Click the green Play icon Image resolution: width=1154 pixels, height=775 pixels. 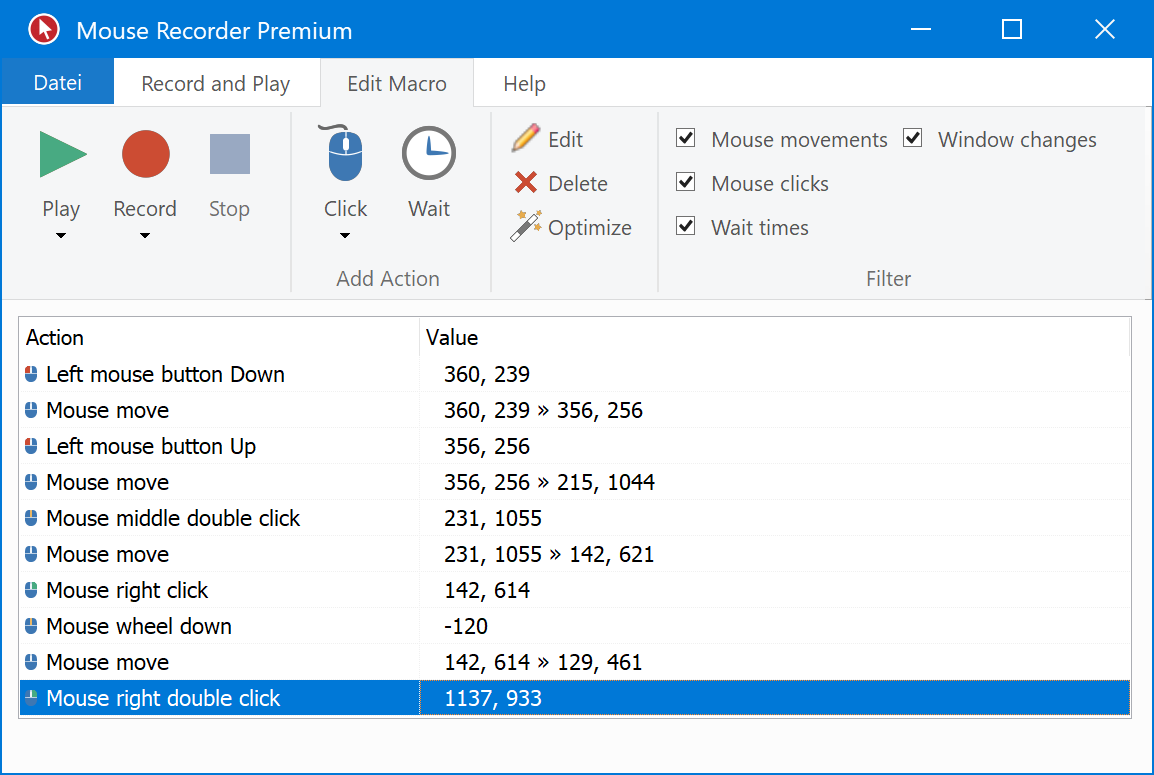62,155
